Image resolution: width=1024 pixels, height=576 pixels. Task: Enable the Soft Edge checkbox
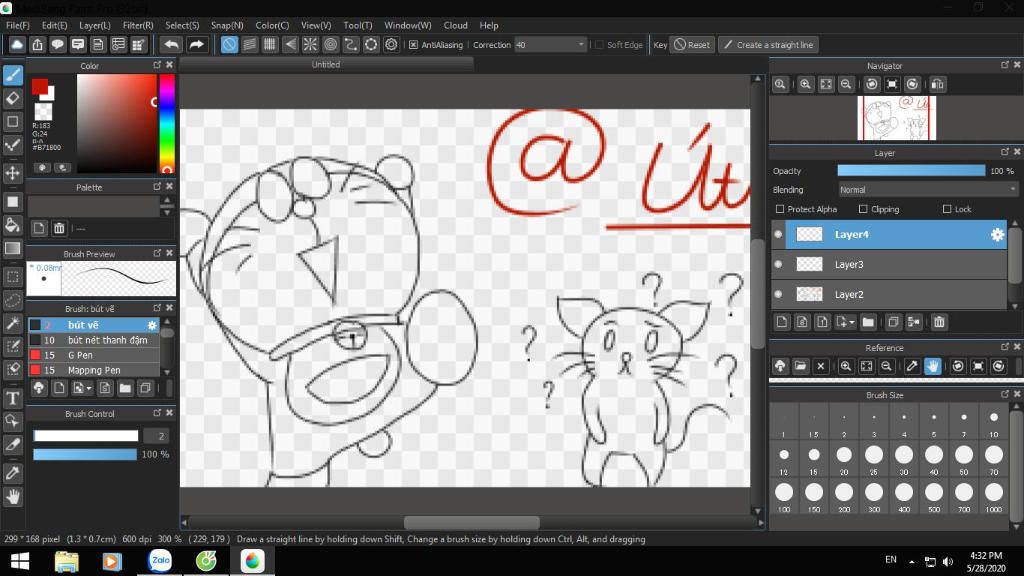tap(599, 44)
